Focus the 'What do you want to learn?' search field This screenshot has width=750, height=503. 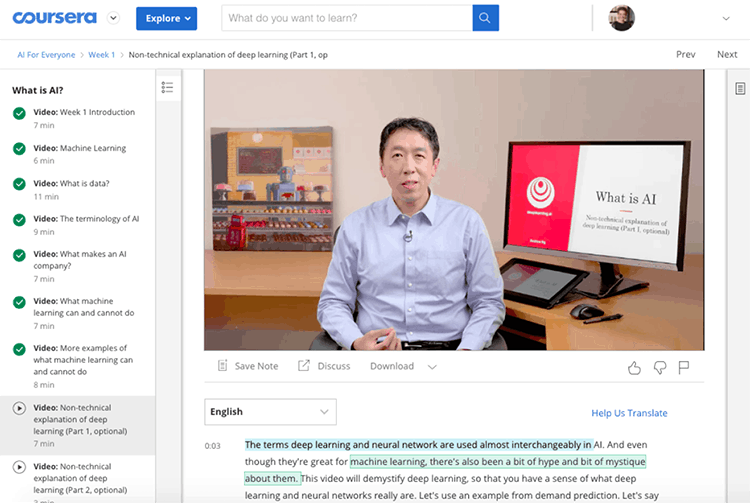coord(347,18)
